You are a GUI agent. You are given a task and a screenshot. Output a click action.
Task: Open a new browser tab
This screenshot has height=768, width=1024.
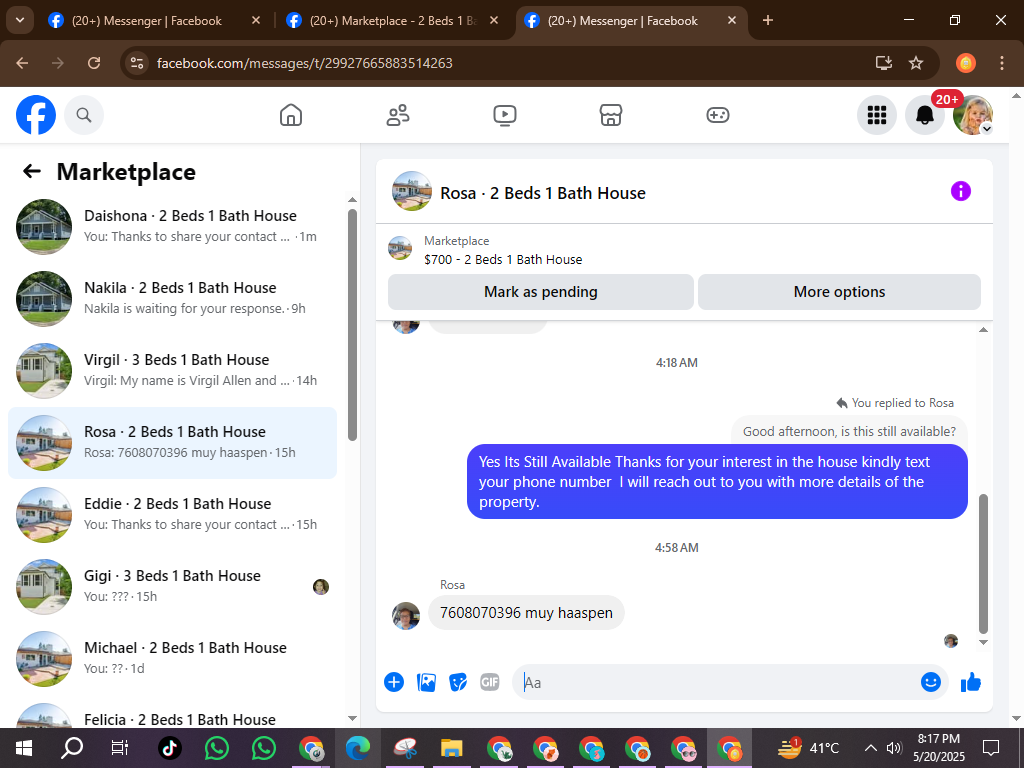(x=768, y=21)
